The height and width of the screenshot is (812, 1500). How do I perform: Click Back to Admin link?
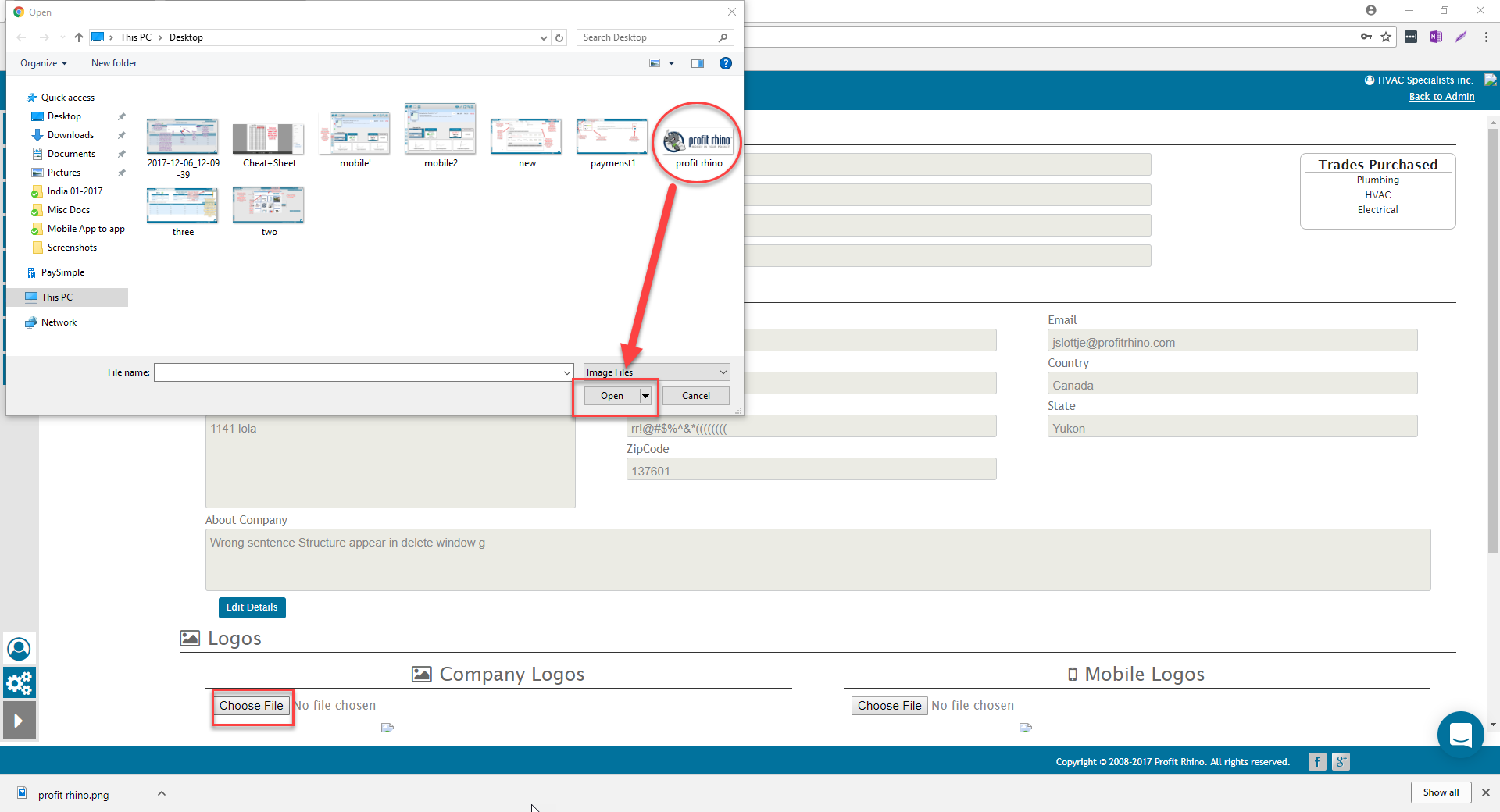point(1441,97)
